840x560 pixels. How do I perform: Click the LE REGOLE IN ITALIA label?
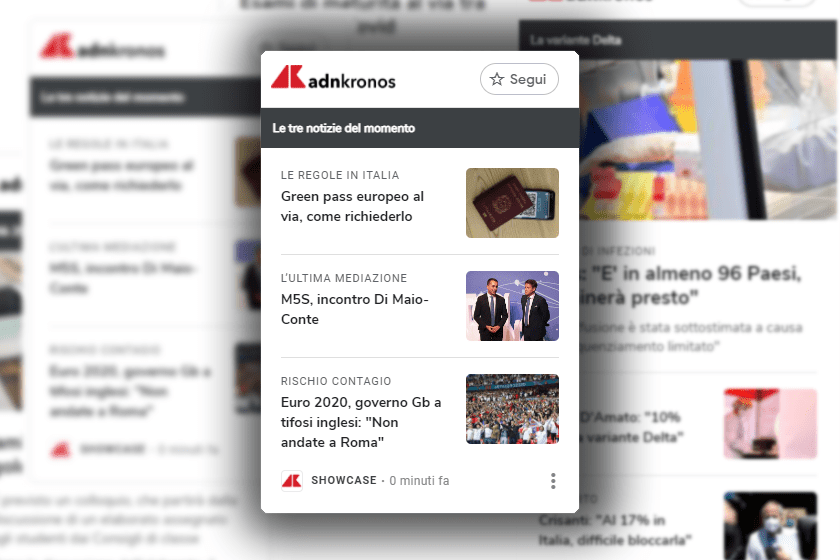pos(340,175)
